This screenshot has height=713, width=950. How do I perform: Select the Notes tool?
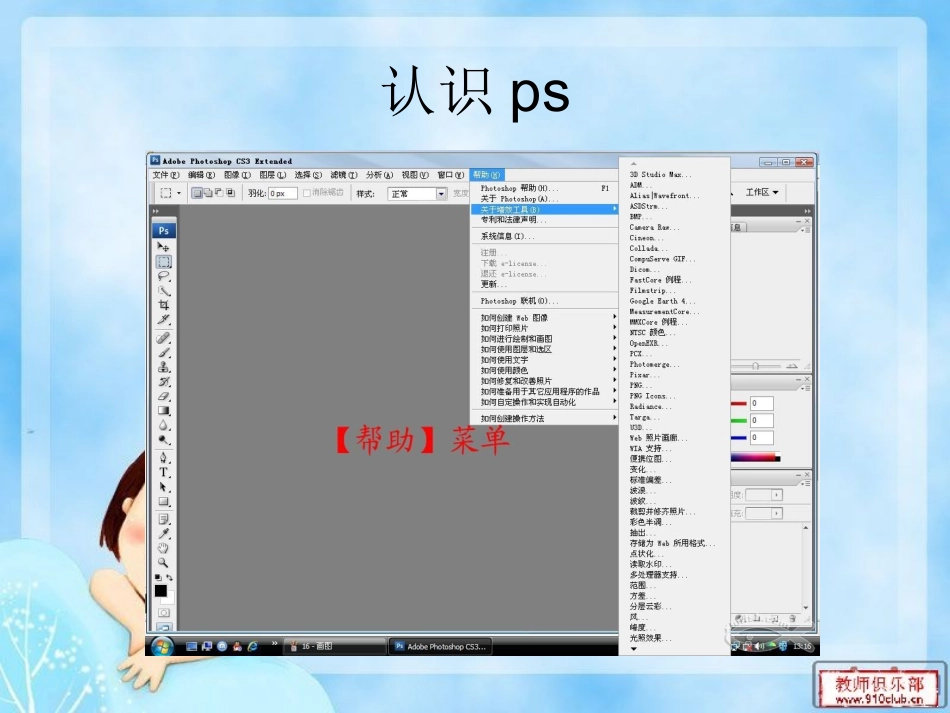[x=164, y=519]
